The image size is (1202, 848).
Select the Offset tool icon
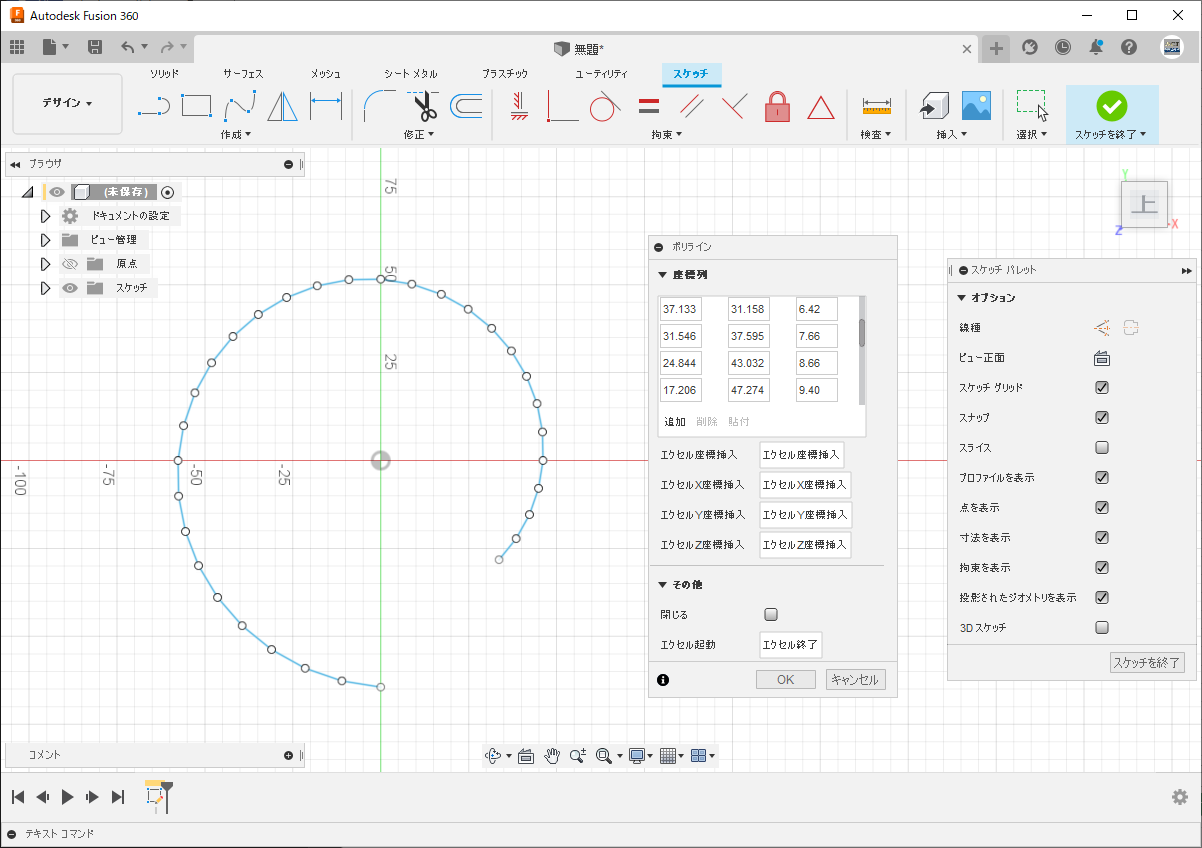[466, 105]
